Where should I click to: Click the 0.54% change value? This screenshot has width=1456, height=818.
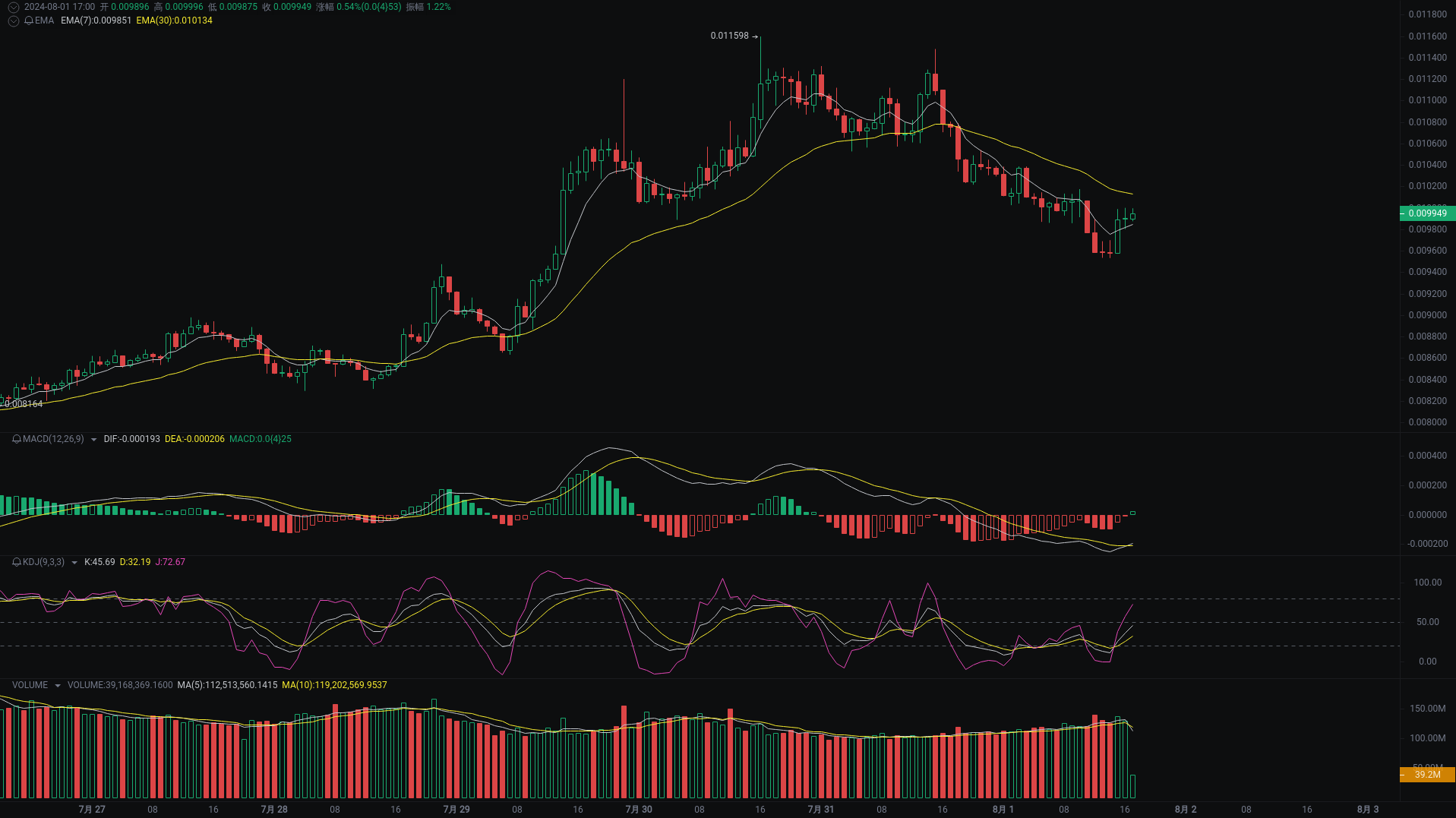369,7
